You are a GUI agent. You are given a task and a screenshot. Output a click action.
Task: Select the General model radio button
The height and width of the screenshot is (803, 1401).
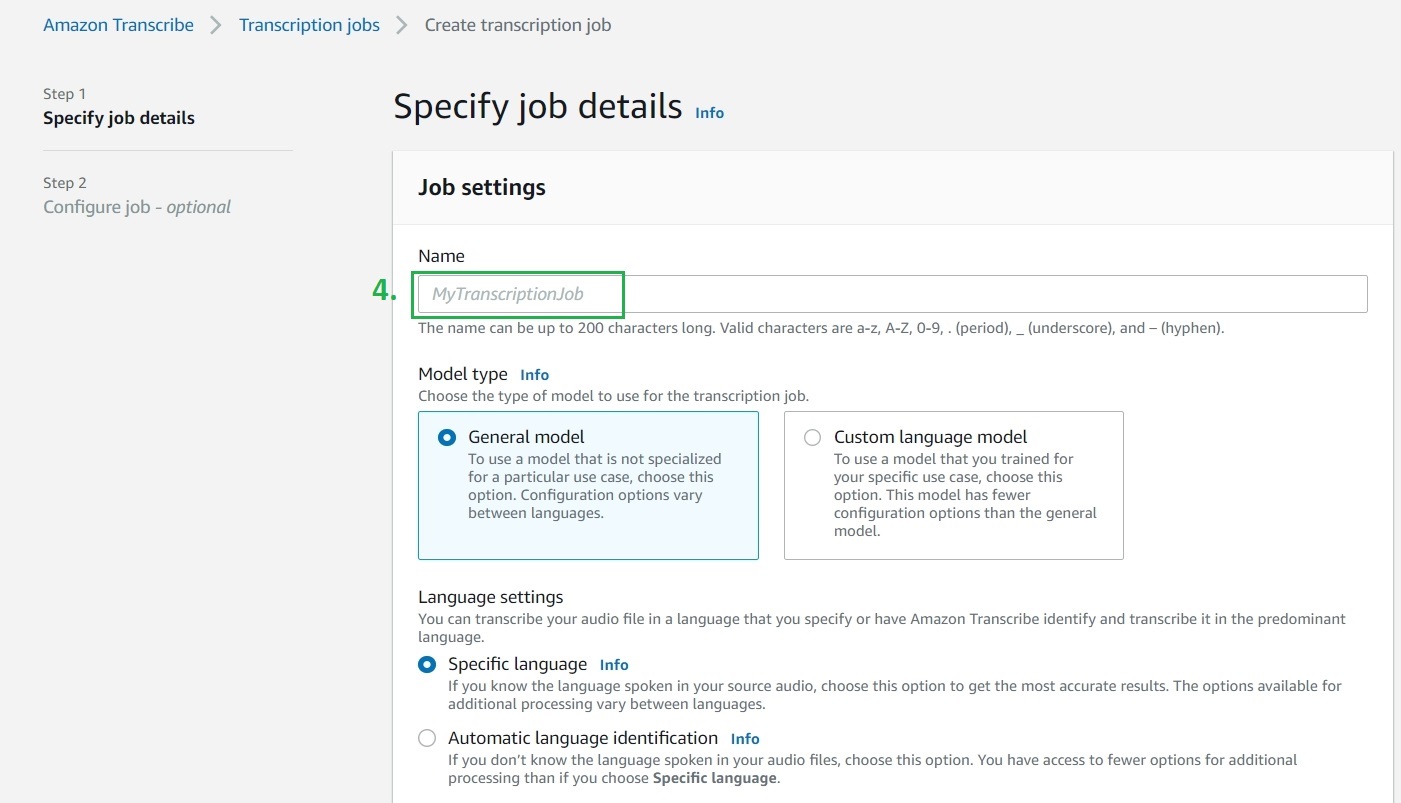[x=447, y=437]
